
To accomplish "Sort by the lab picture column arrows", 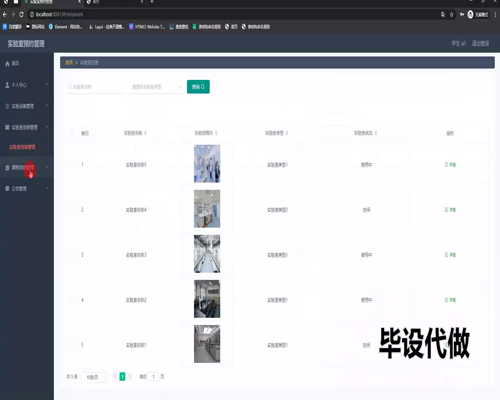I will [216, 133].
